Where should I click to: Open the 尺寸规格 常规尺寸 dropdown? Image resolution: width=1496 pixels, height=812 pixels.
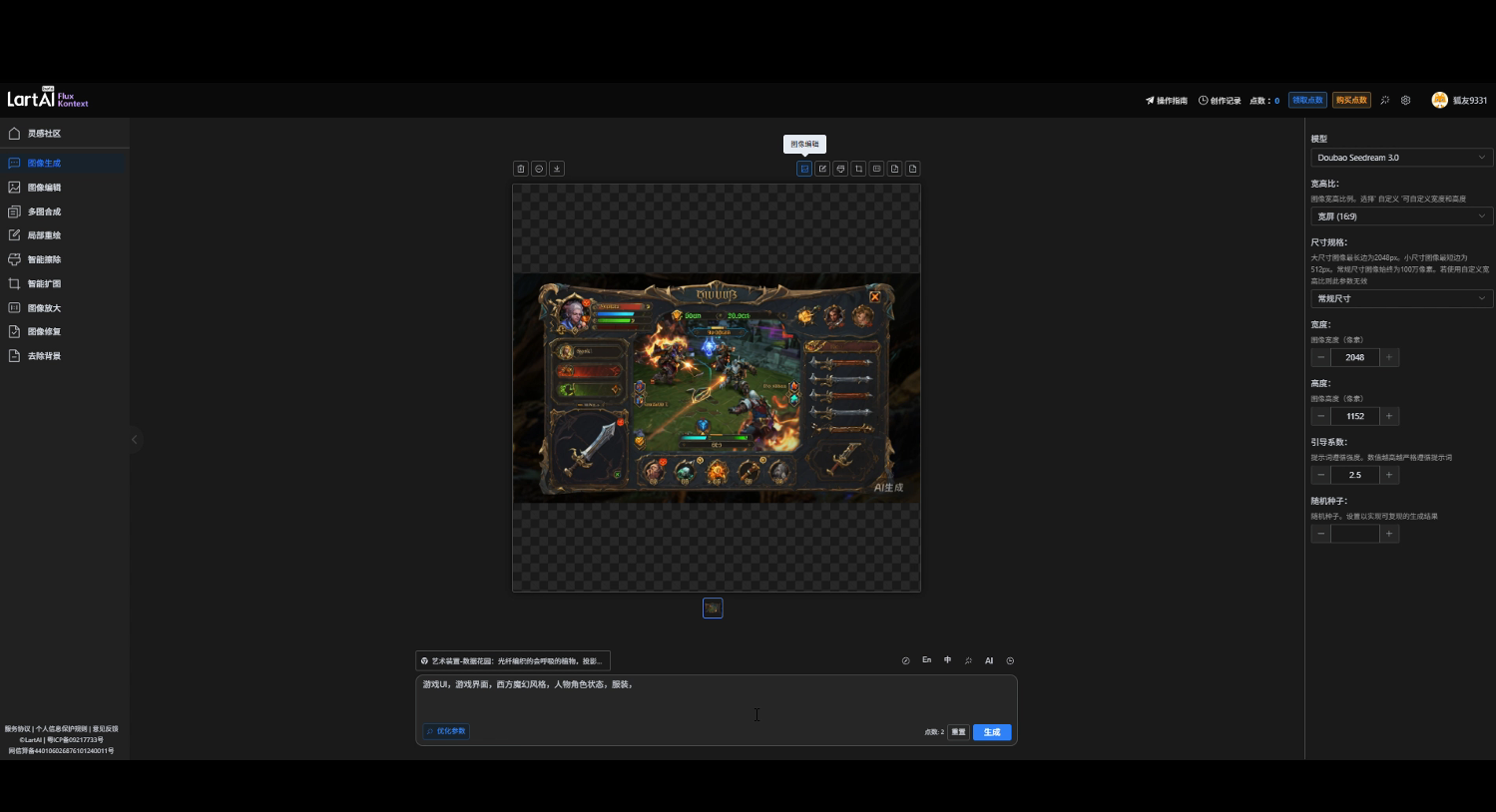click(x=1401, y=298)
